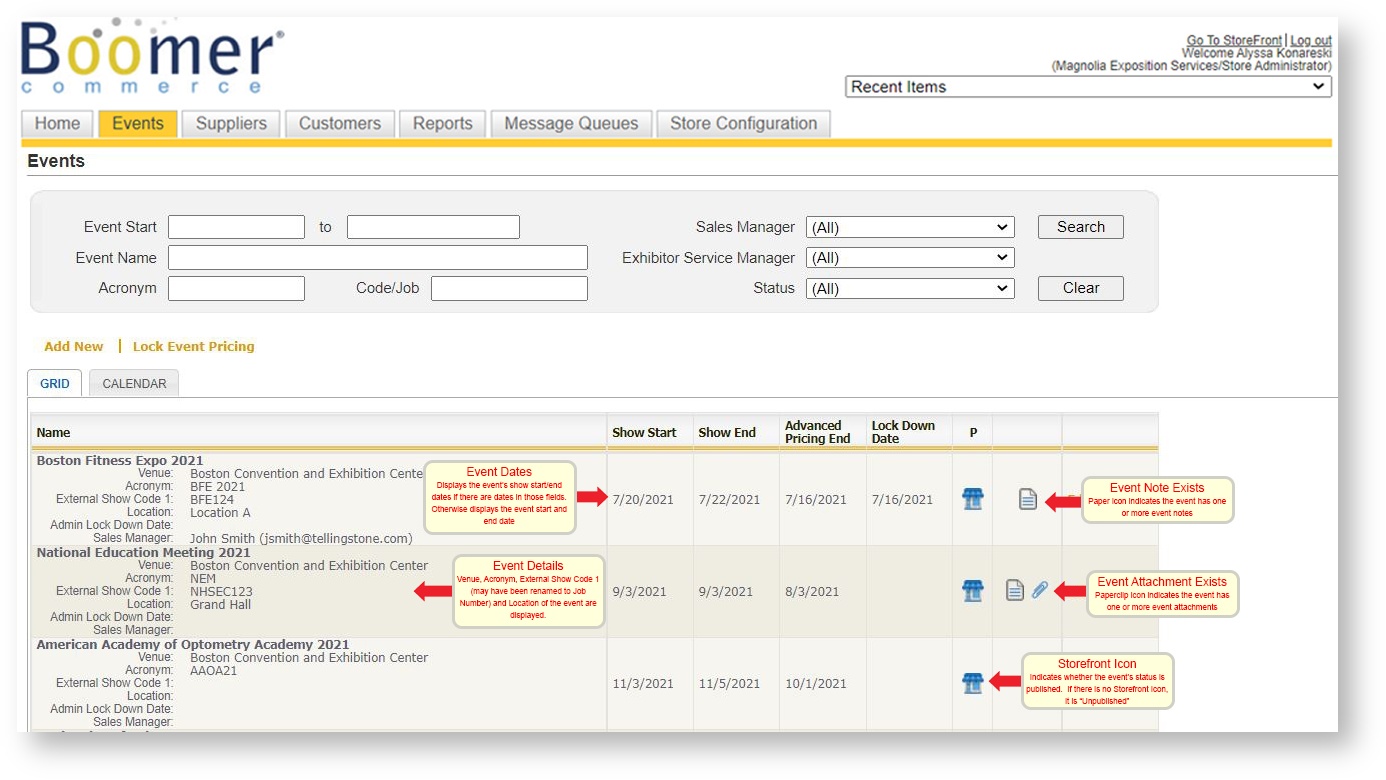
Task: Switch to the CALENDAR tab
Action: pos(133,382)
